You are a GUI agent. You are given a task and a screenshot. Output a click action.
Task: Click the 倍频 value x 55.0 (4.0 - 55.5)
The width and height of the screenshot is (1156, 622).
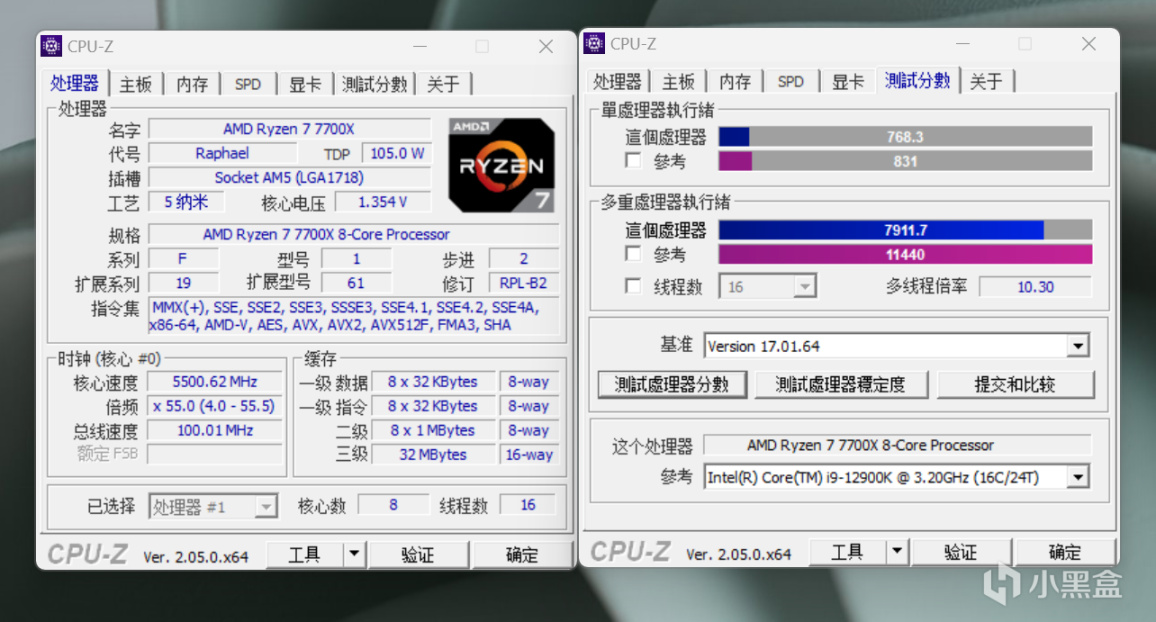pos(215,406)
